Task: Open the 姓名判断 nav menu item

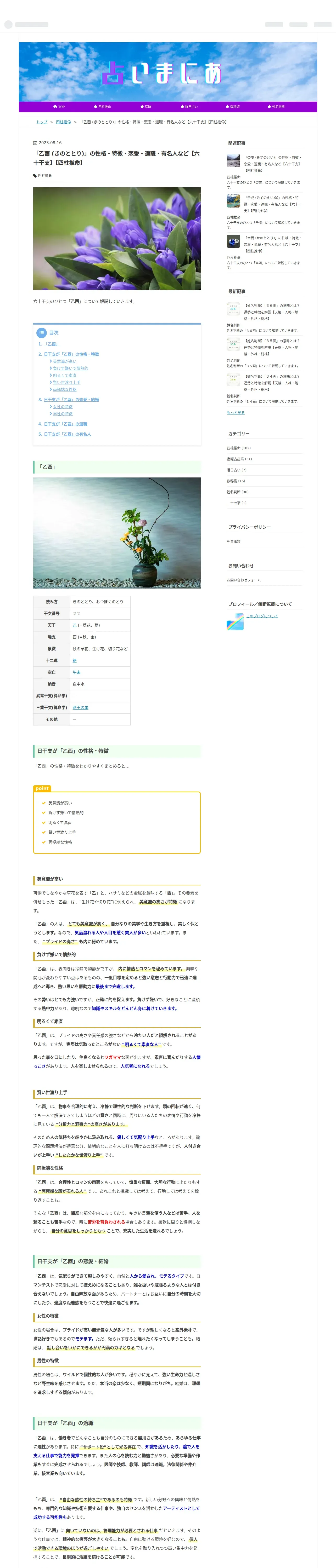Action: 276,107
